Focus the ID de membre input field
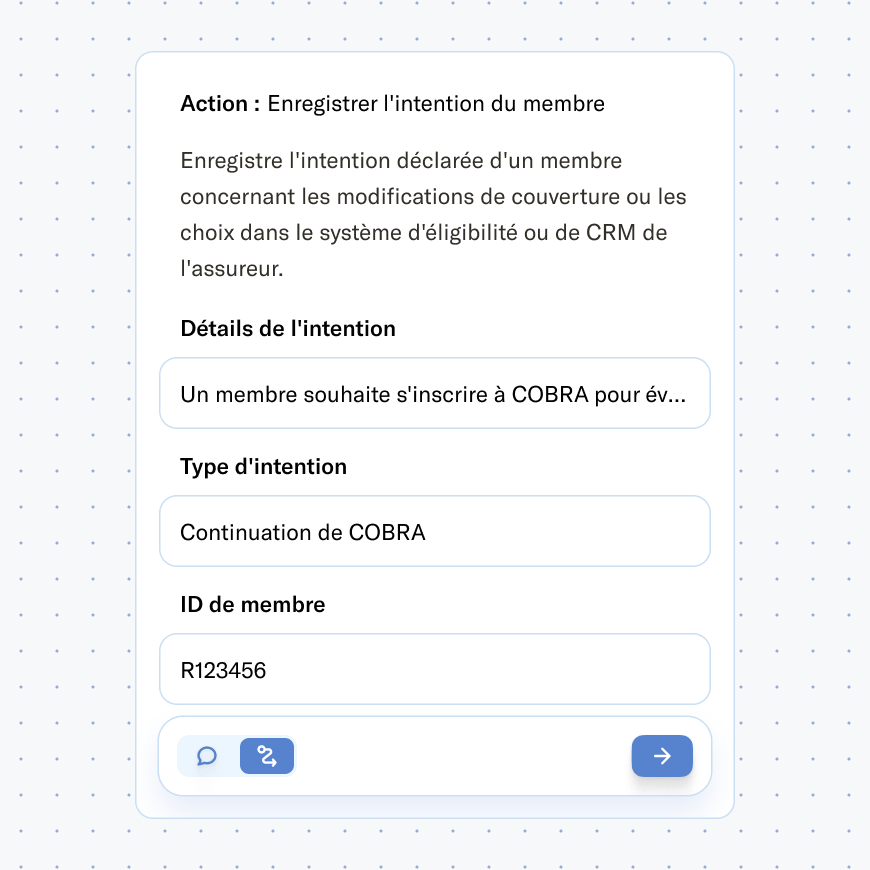The width and height of the screenshot is (870, 870). [x=434, y=669]
